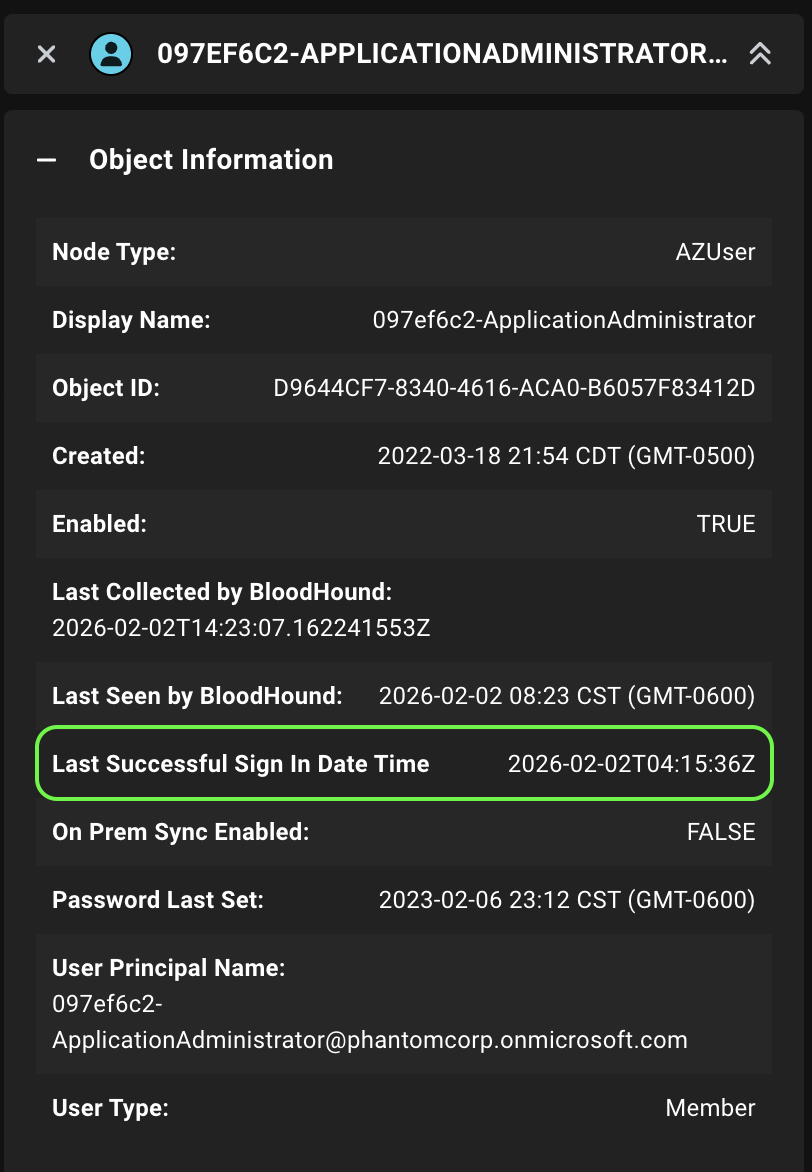Viewport: 812px width, 1172px height.
Task: Collapse the panel with the double chevron
Action: [760, 54]
